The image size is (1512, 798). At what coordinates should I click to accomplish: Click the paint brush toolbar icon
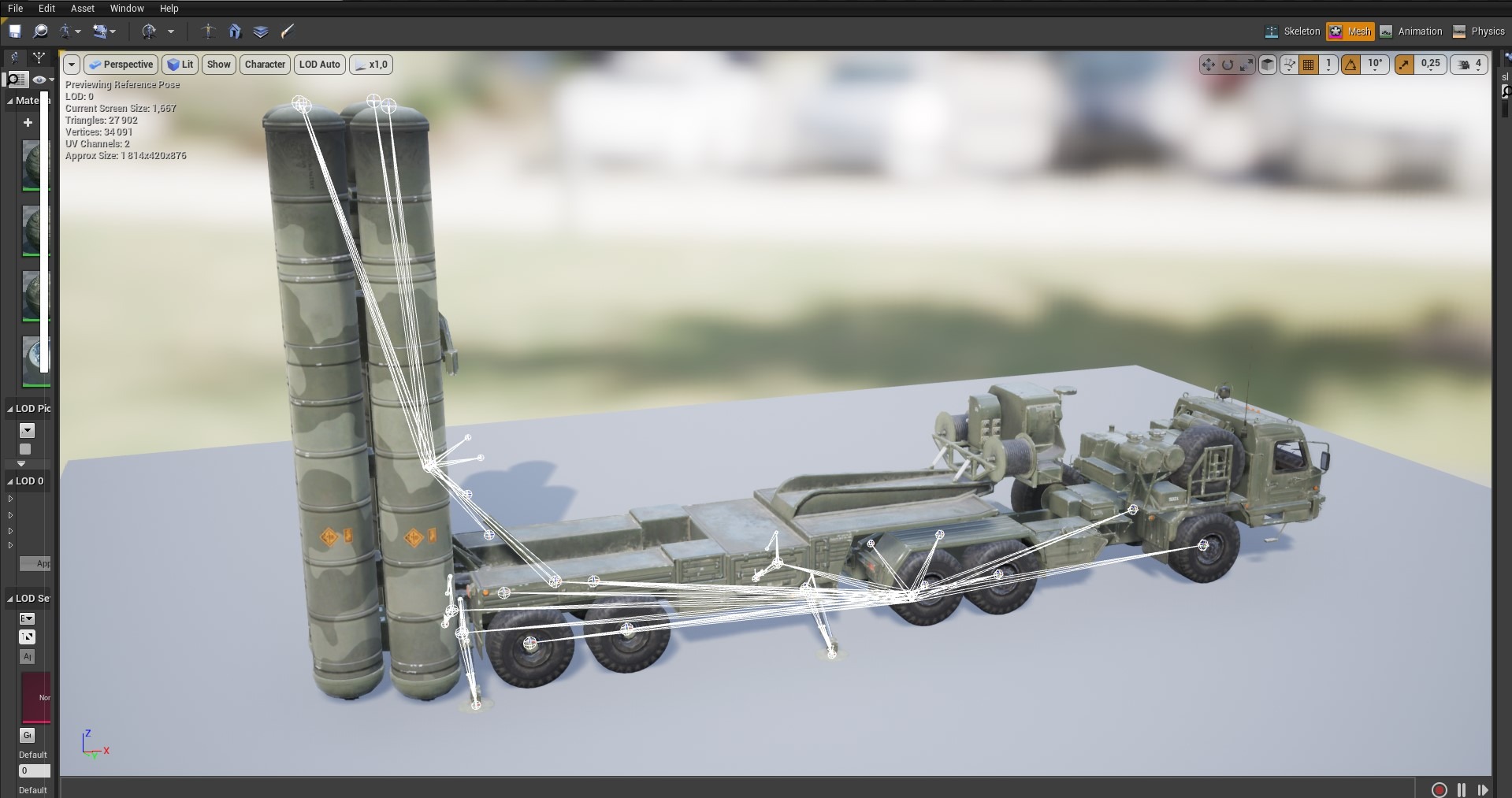[288, 32]
